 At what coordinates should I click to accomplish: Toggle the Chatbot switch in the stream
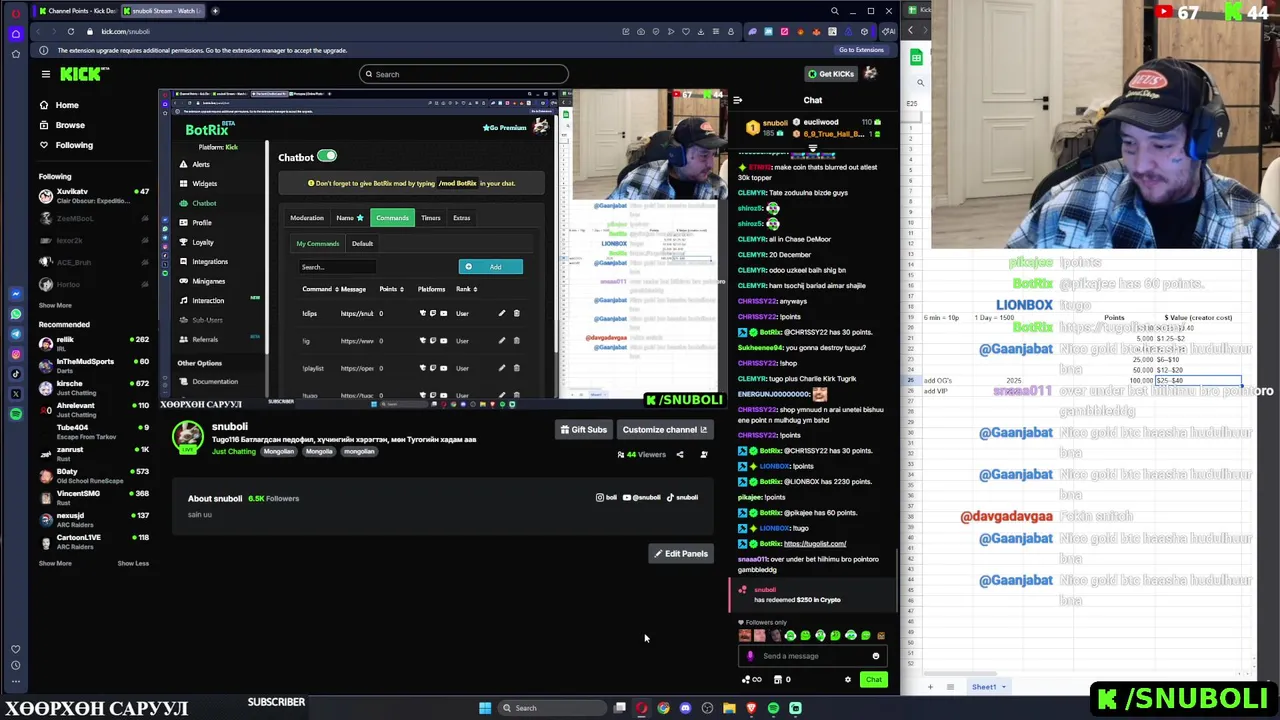pyautogui.click(x=327, y=156)
